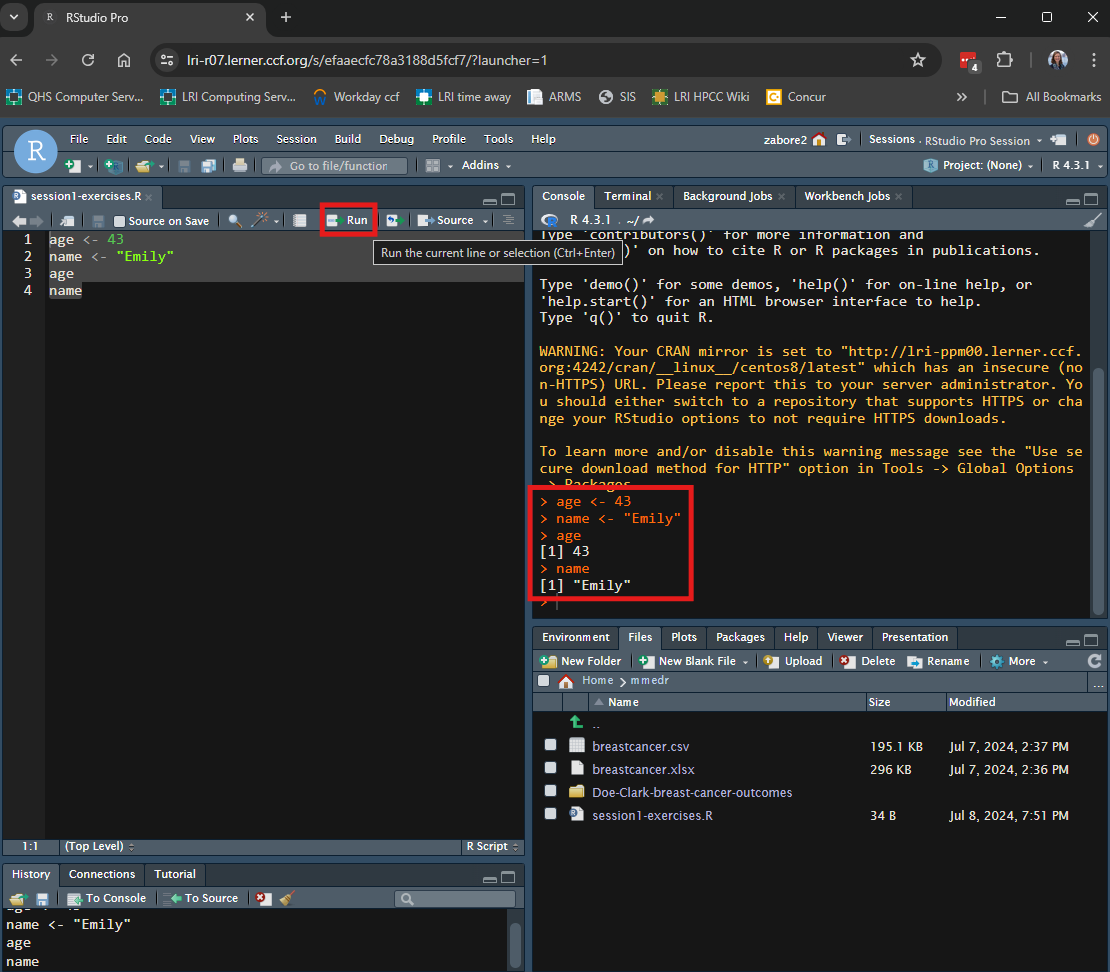This screenshot has height=972, width=1110.
Task: Click the Open File folder icon
Action: tap(144, 166)
